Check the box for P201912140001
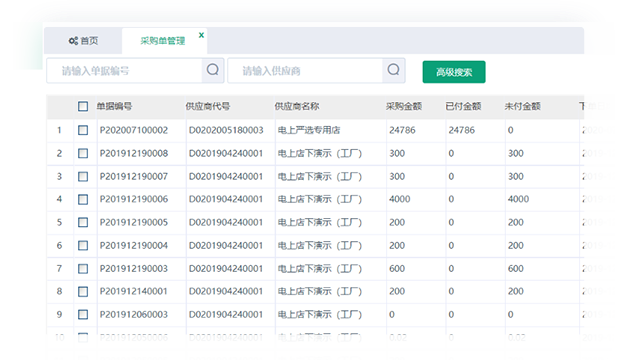Viewport: 640px width, 360px height. (83, 291)
